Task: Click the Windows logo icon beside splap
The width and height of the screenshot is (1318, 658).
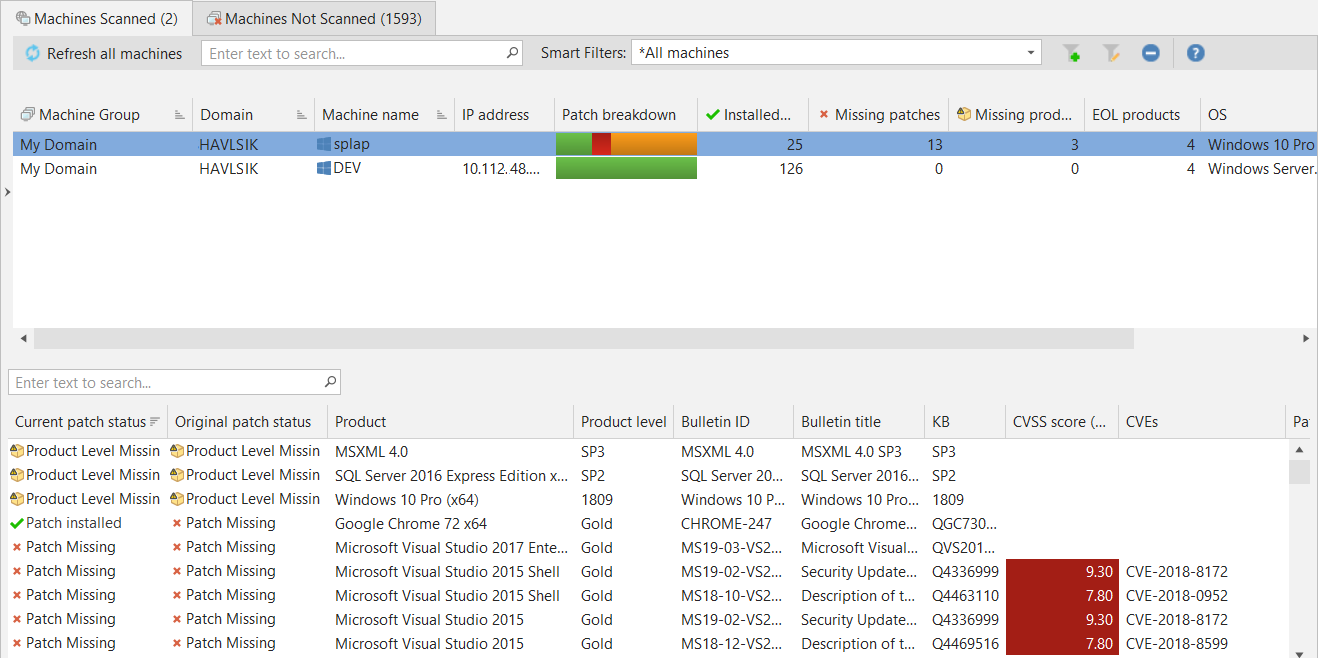Action: (324, 144)
